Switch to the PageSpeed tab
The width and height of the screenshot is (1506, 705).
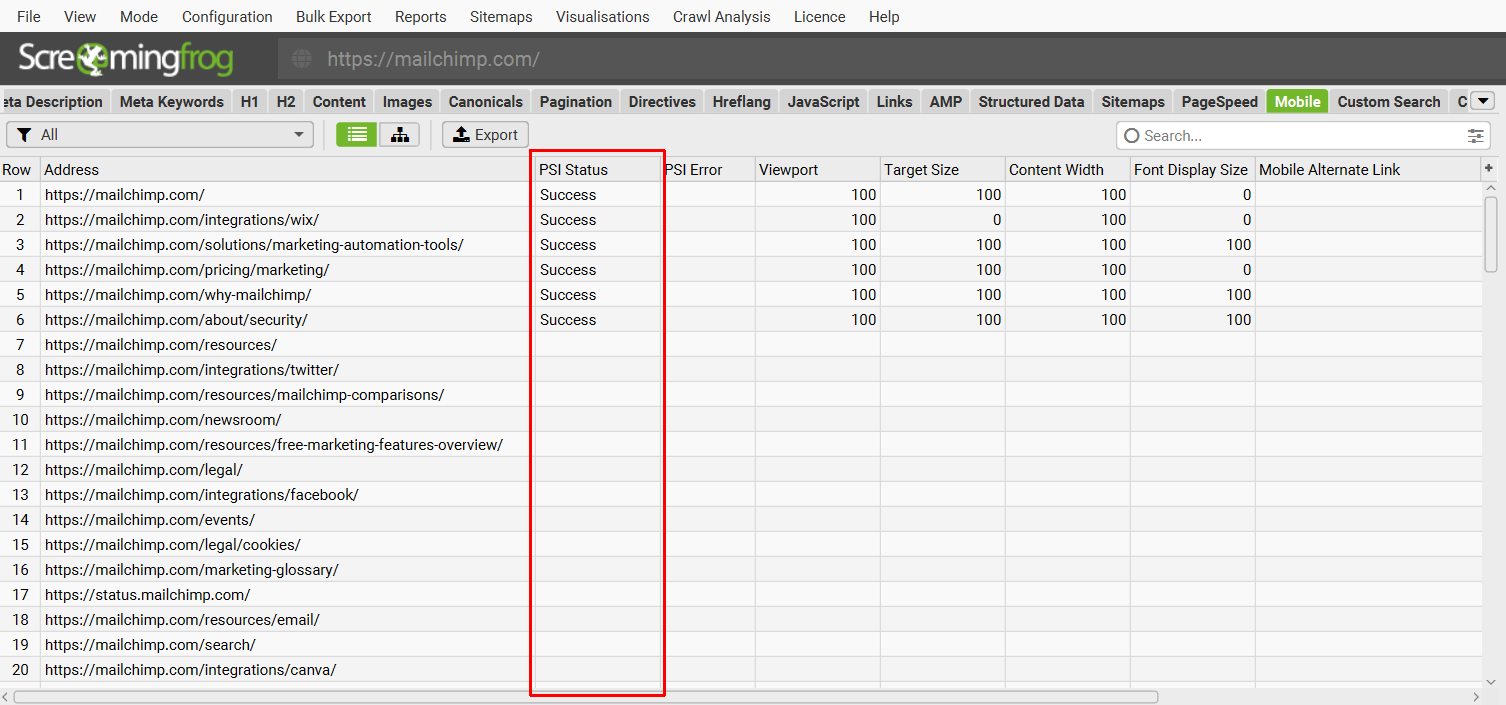point(1219,101)
